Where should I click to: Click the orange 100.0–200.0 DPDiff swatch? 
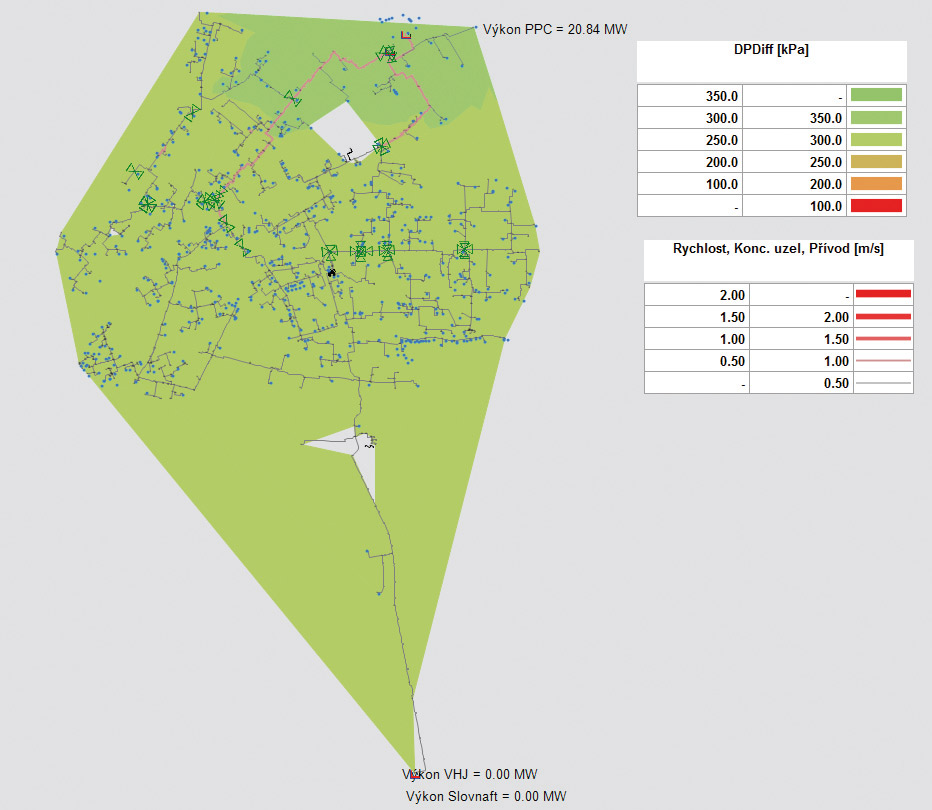875,184
